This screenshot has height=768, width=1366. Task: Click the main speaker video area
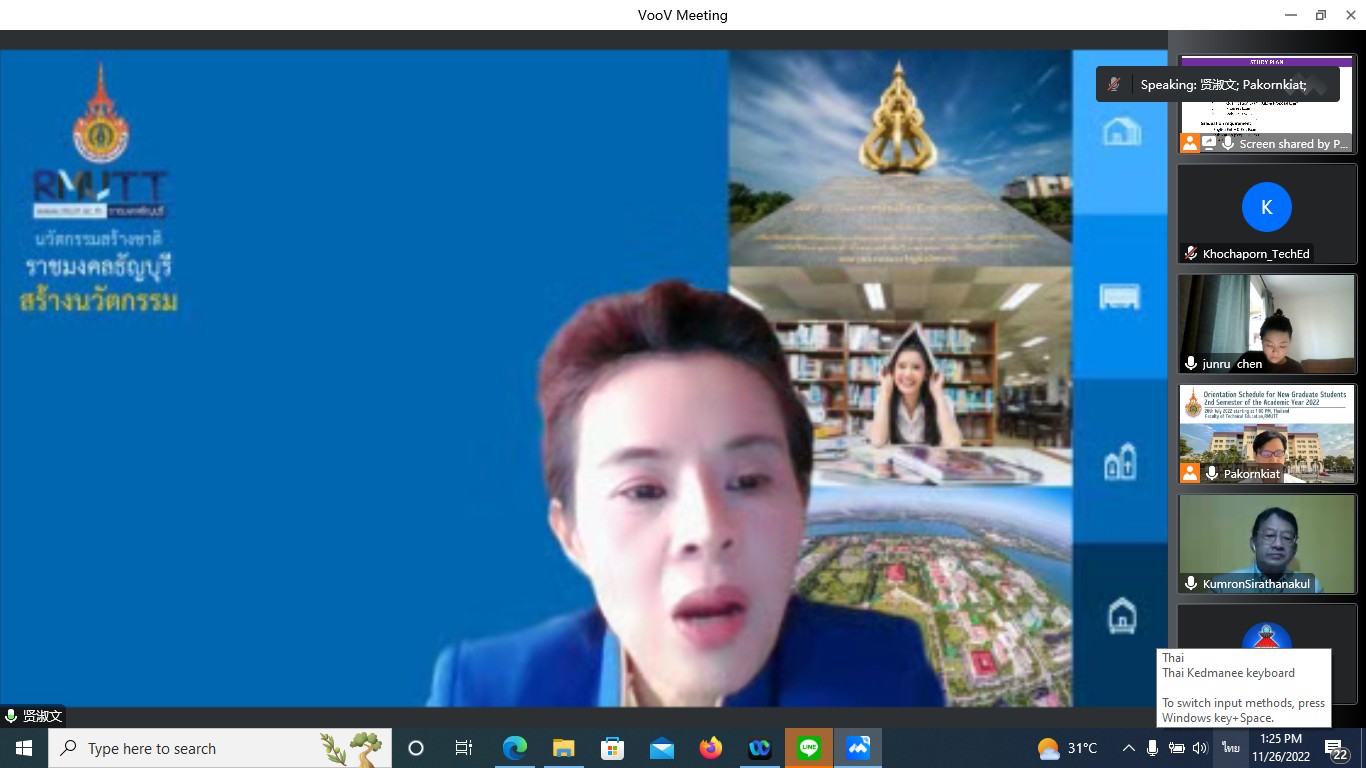[x=583, y=378]
